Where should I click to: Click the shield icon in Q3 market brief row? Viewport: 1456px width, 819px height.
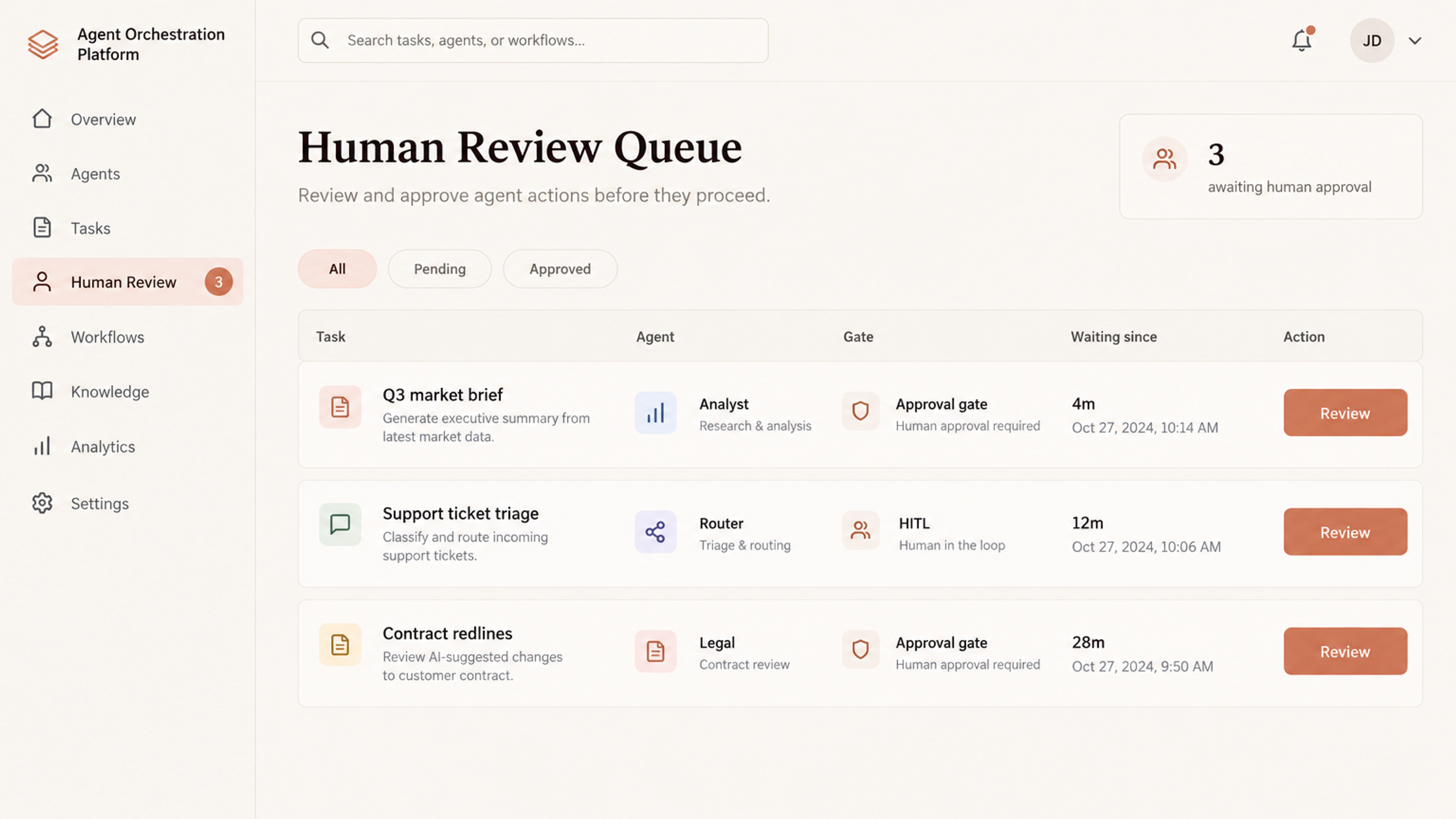click(861, 411)
